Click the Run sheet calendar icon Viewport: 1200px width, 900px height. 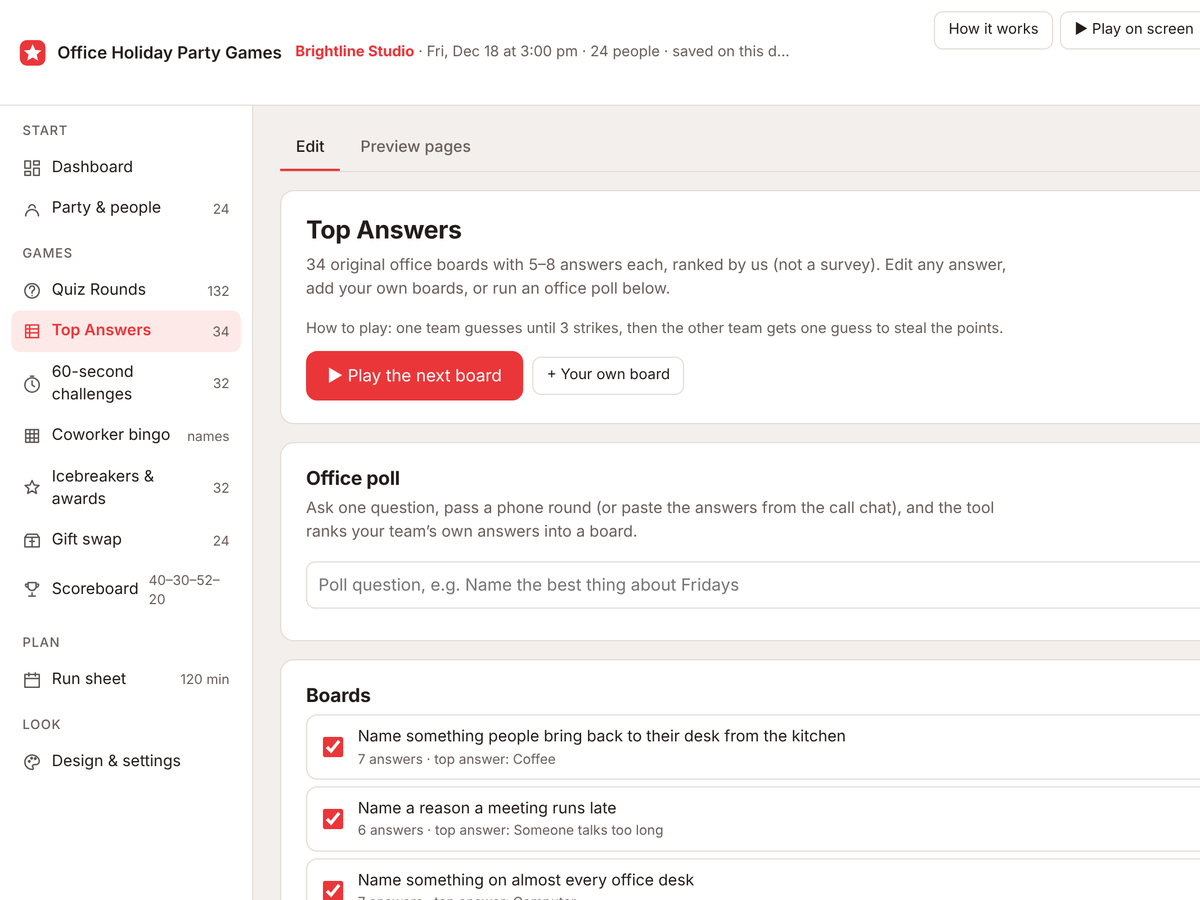32,679
